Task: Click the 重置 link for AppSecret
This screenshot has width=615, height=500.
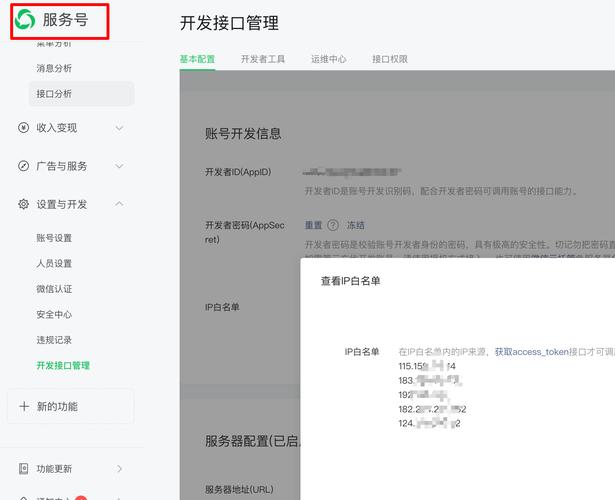Action: tap(313, 226)
